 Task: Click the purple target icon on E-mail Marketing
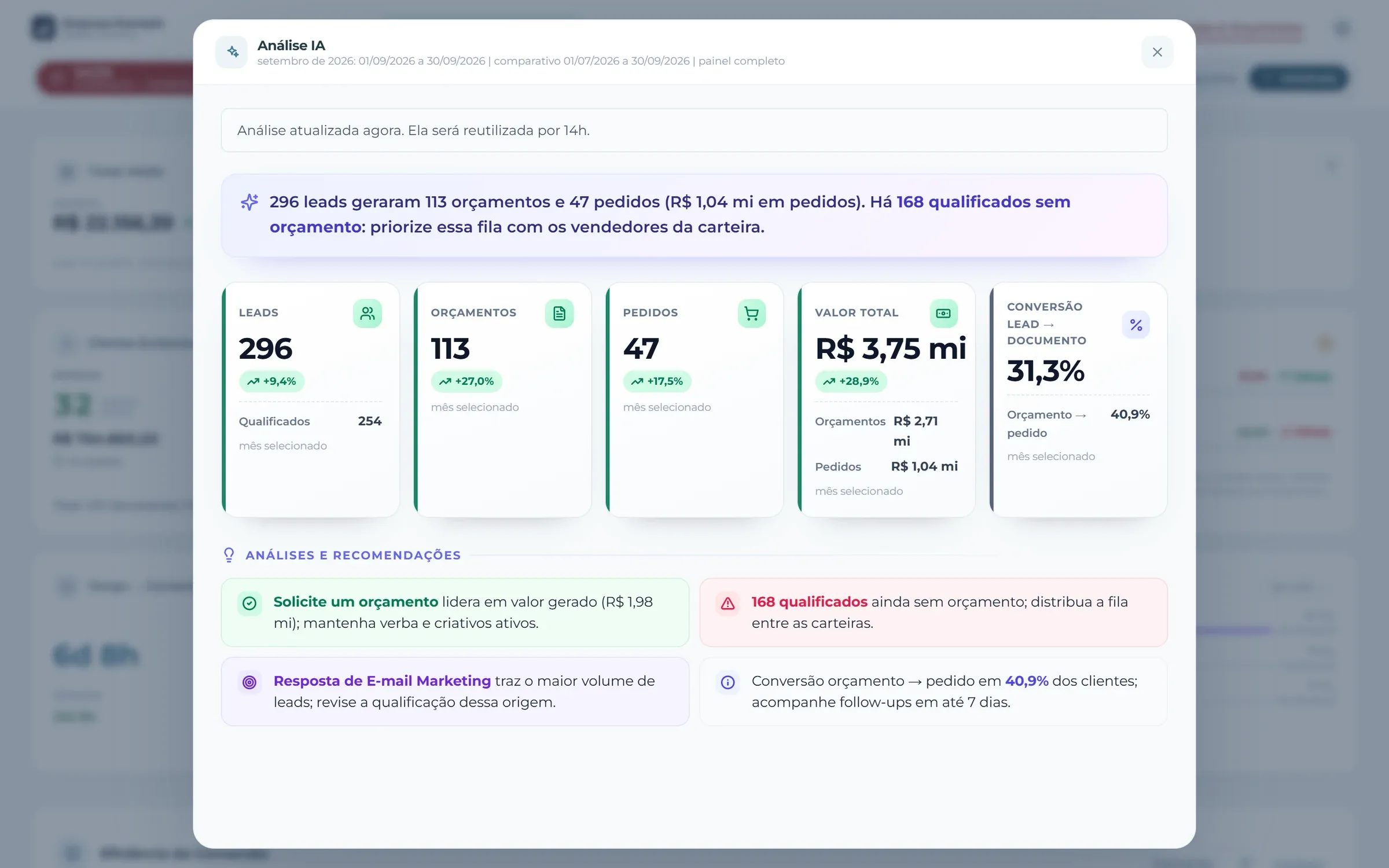pos(249,682)
